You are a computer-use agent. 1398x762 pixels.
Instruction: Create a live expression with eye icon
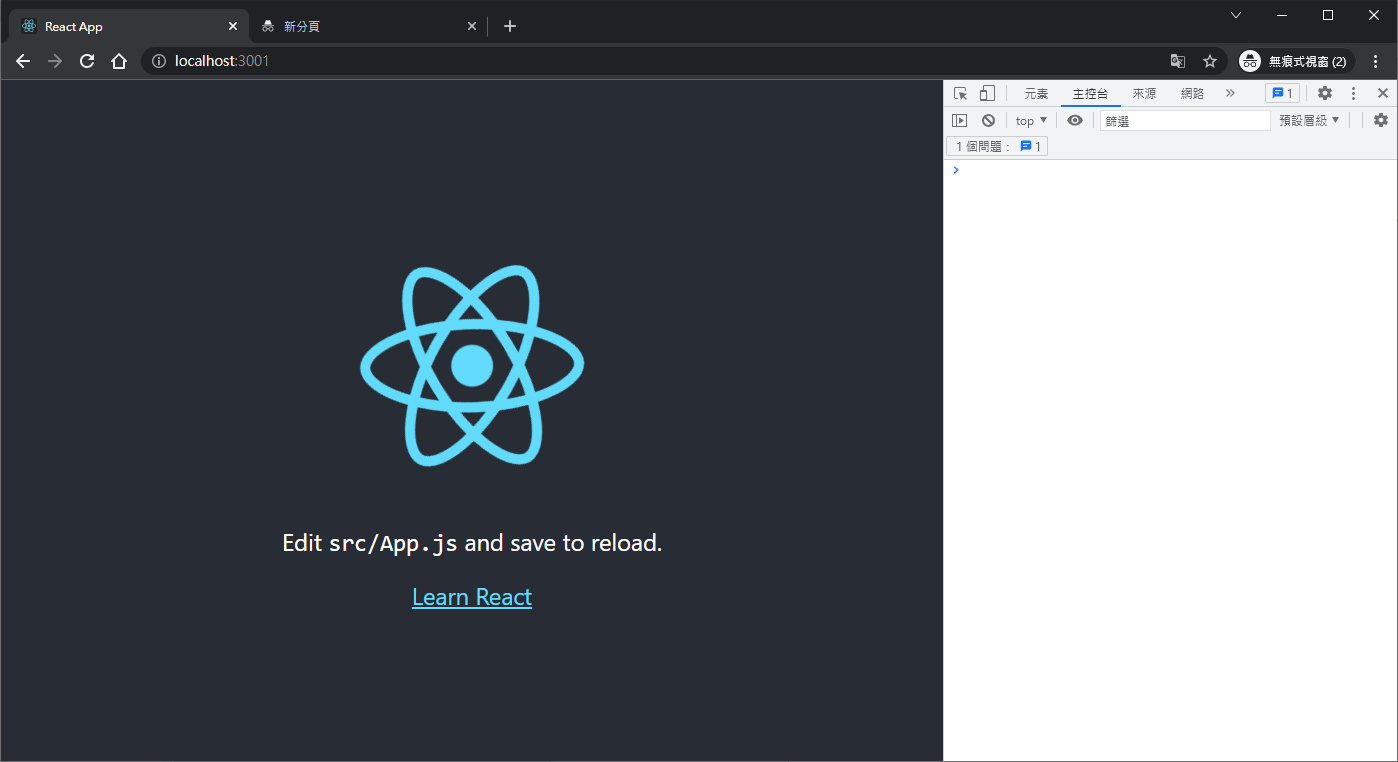1075,120
